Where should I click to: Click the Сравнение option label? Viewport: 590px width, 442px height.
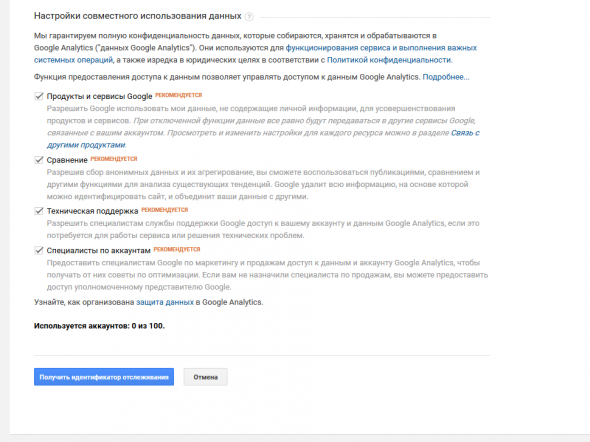67,160
